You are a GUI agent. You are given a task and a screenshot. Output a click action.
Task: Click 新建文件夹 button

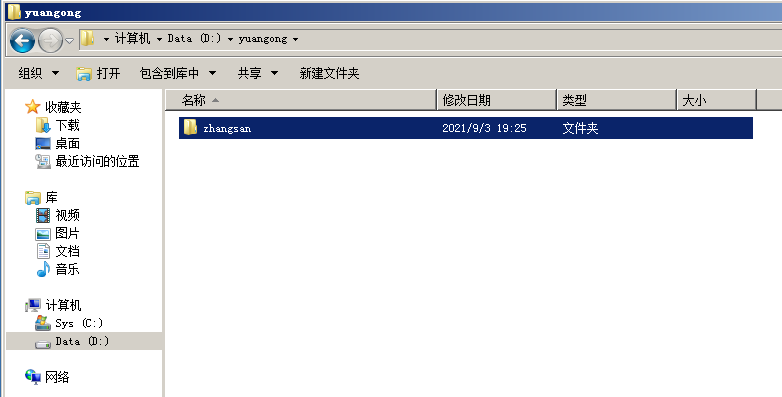(329, 73)
